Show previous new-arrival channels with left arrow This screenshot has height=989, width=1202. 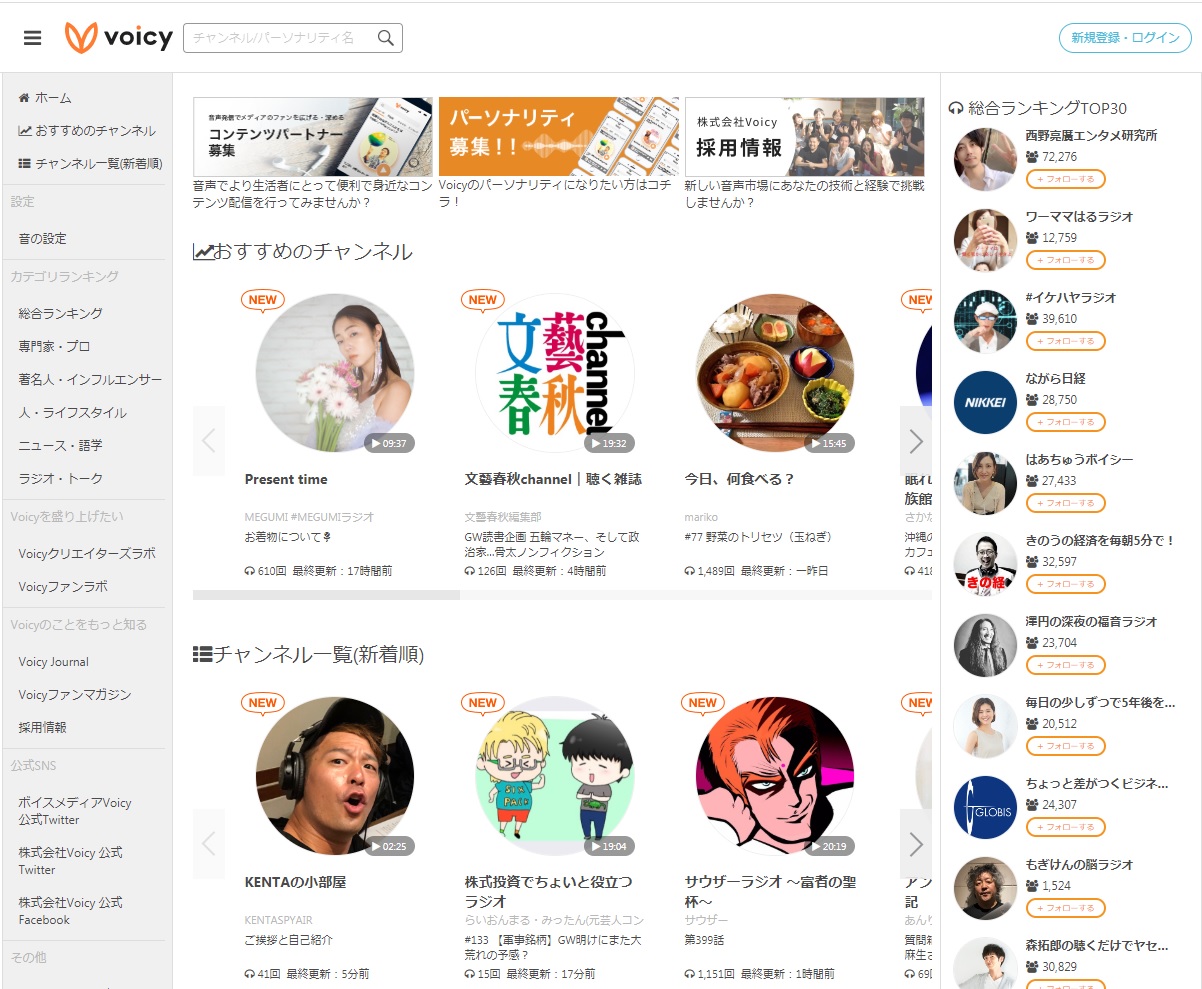[209, 844]
